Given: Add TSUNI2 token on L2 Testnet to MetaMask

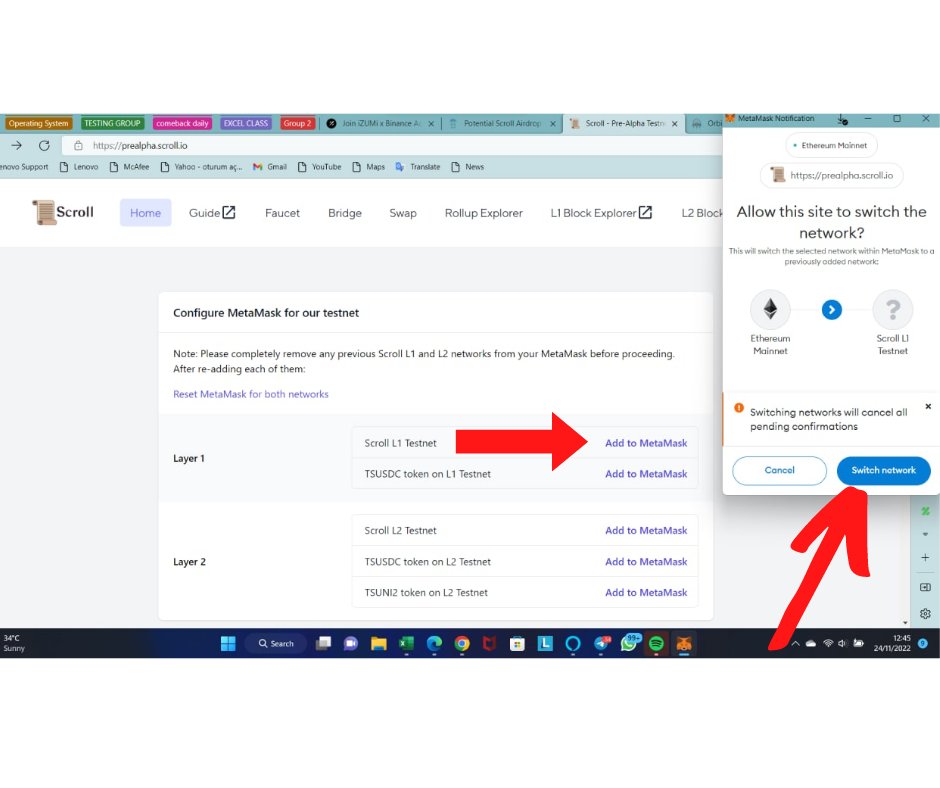Looking at the screenshot, I should 646,592.
